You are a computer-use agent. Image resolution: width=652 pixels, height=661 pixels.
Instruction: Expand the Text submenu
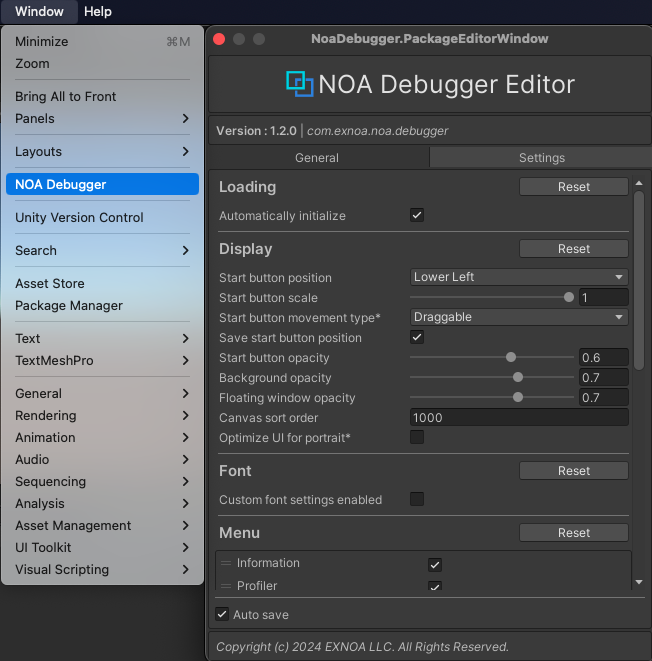pos(102,339)
